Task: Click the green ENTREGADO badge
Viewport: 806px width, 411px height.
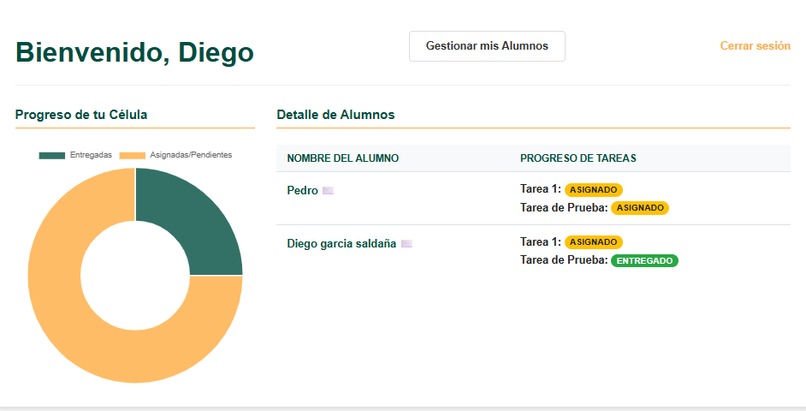Action: coord(644,260)
